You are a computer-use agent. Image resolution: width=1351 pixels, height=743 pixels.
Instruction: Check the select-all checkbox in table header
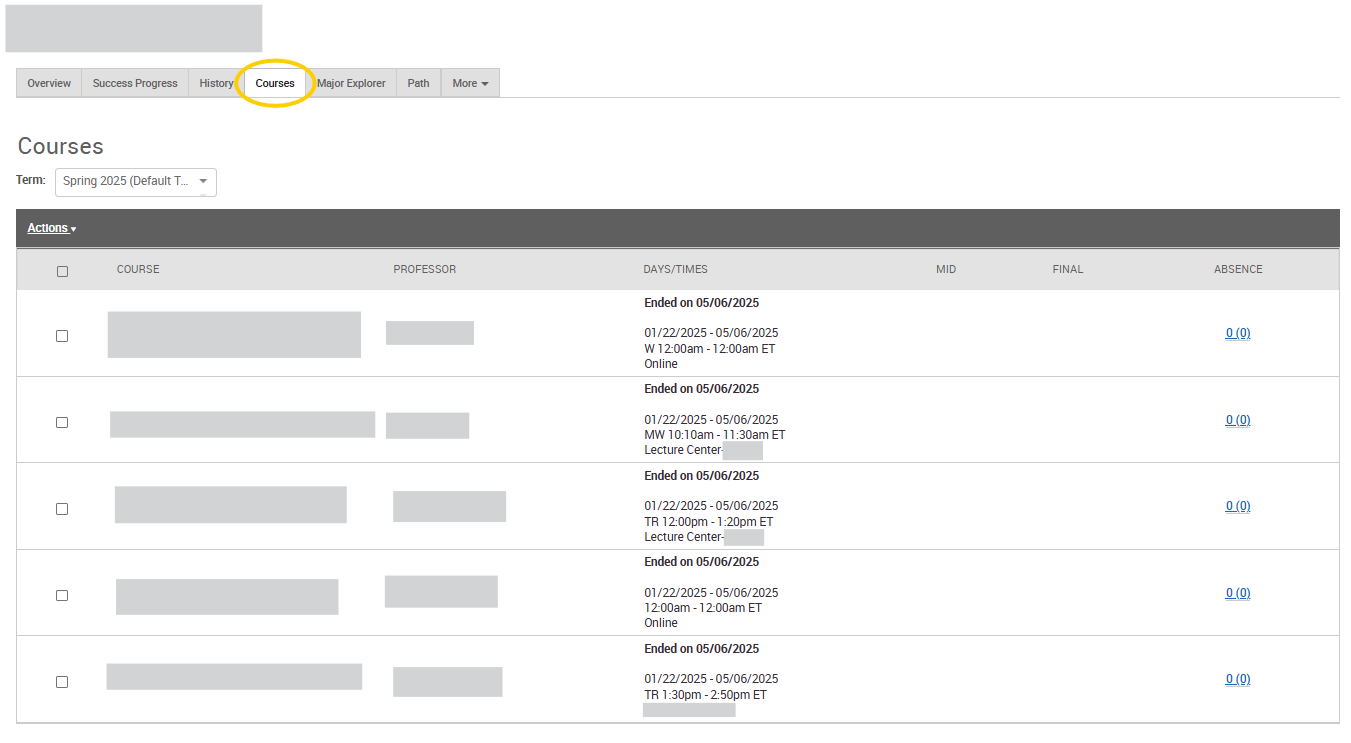click(62, 271)
